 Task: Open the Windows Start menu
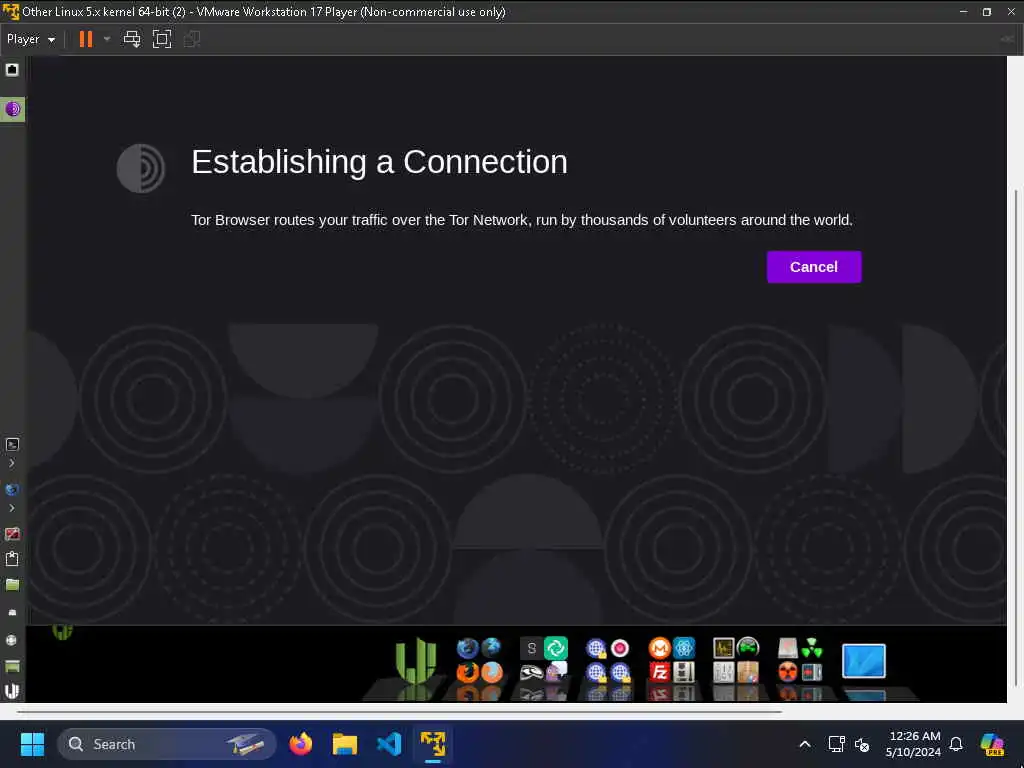(x=32, y=744)
